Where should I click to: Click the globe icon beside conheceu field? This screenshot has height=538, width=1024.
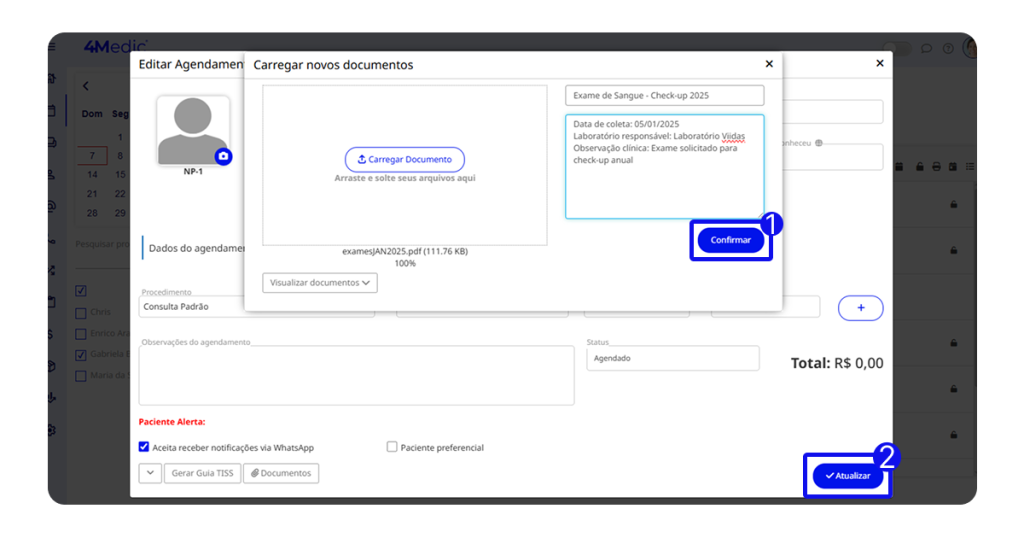tap(819, 143)
